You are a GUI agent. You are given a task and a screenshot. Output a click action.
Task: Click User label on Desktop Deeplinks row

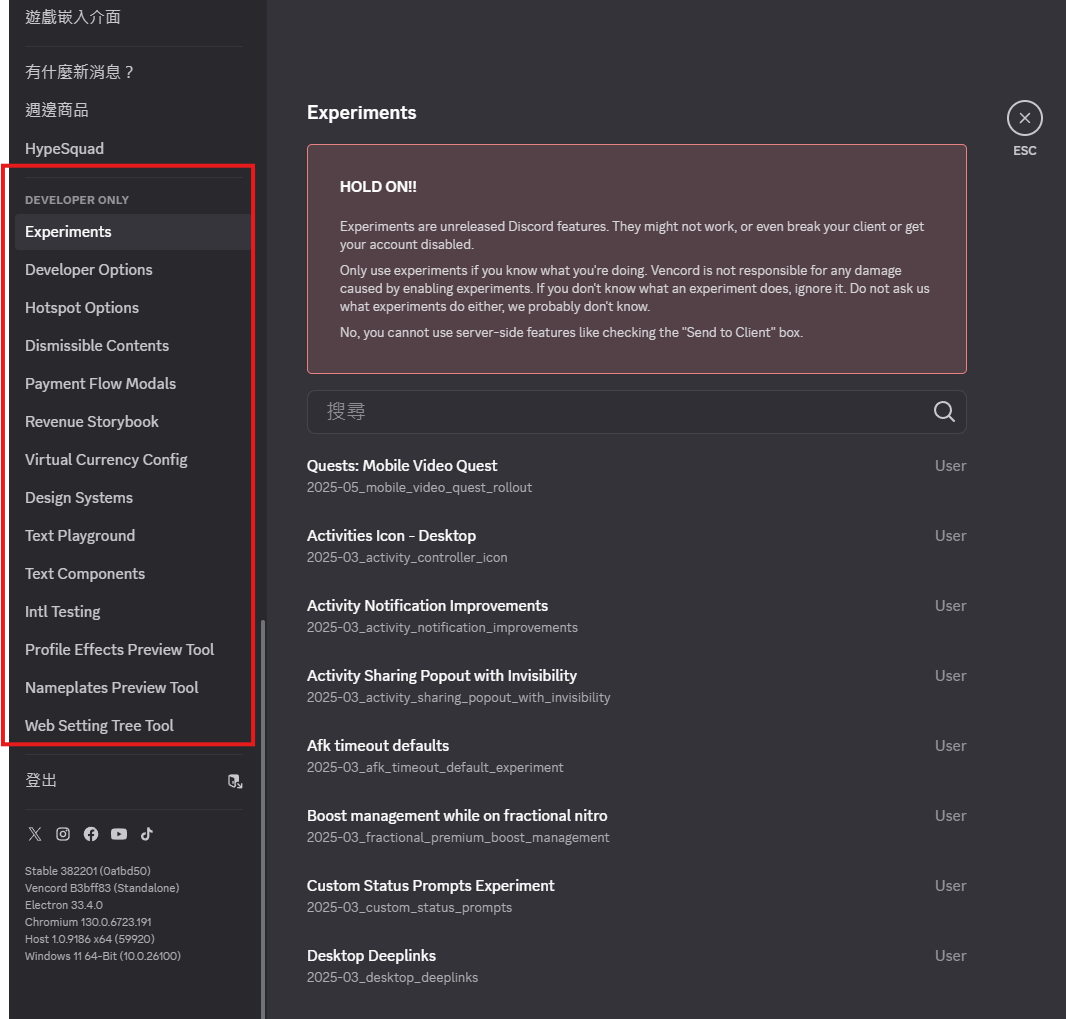pos(950,956)
